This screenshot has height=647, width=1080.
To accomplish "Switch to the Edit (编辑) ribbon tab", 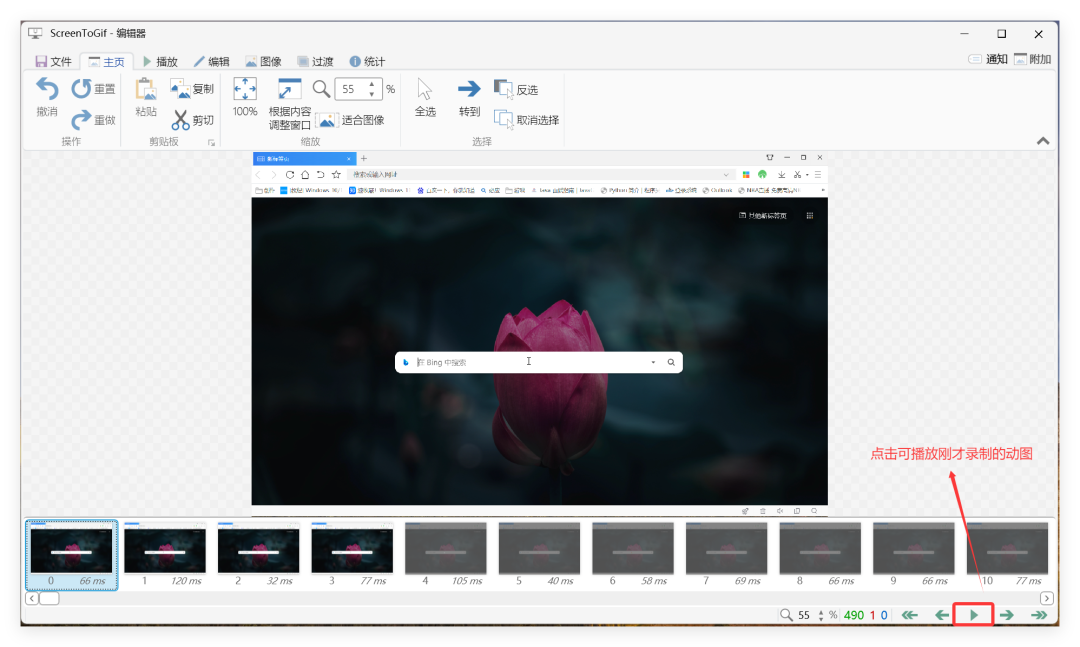I will point(211,61).
